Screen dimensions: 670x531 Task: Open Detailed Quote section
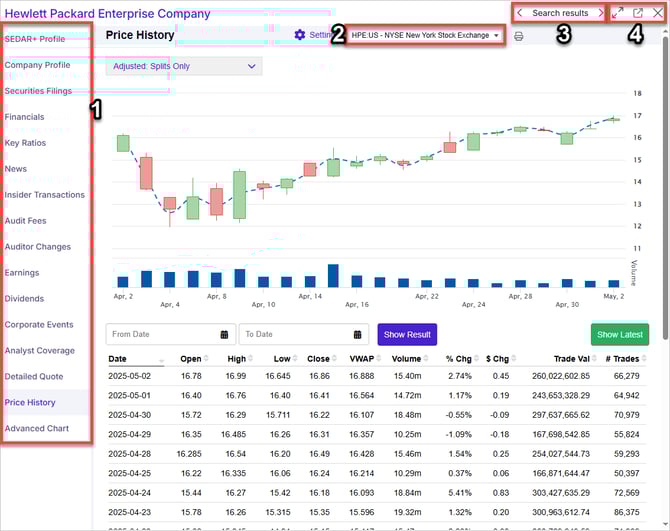(x=34, y=376)
